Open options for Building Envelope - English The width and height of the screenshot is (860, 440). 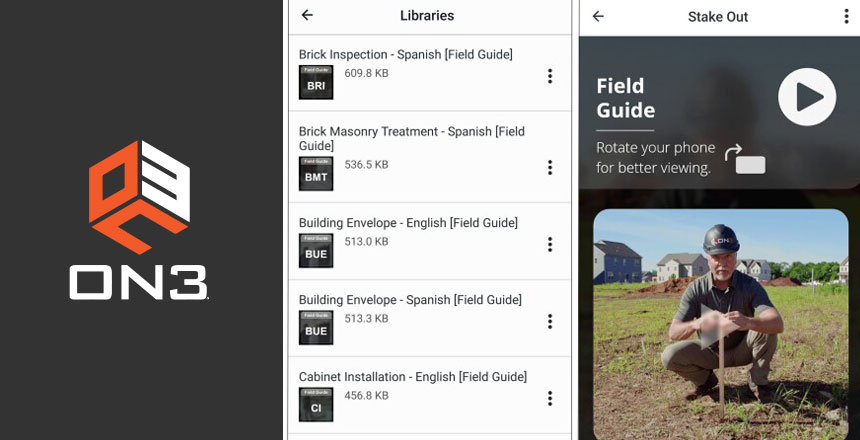pyautogui.click(x=550, y=244)
